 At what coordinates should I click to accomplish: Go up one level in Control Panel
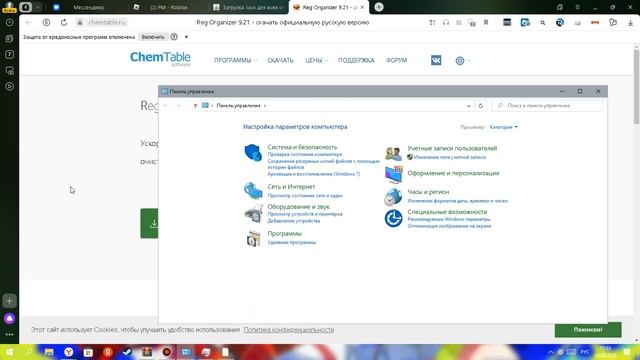[195, 106]
